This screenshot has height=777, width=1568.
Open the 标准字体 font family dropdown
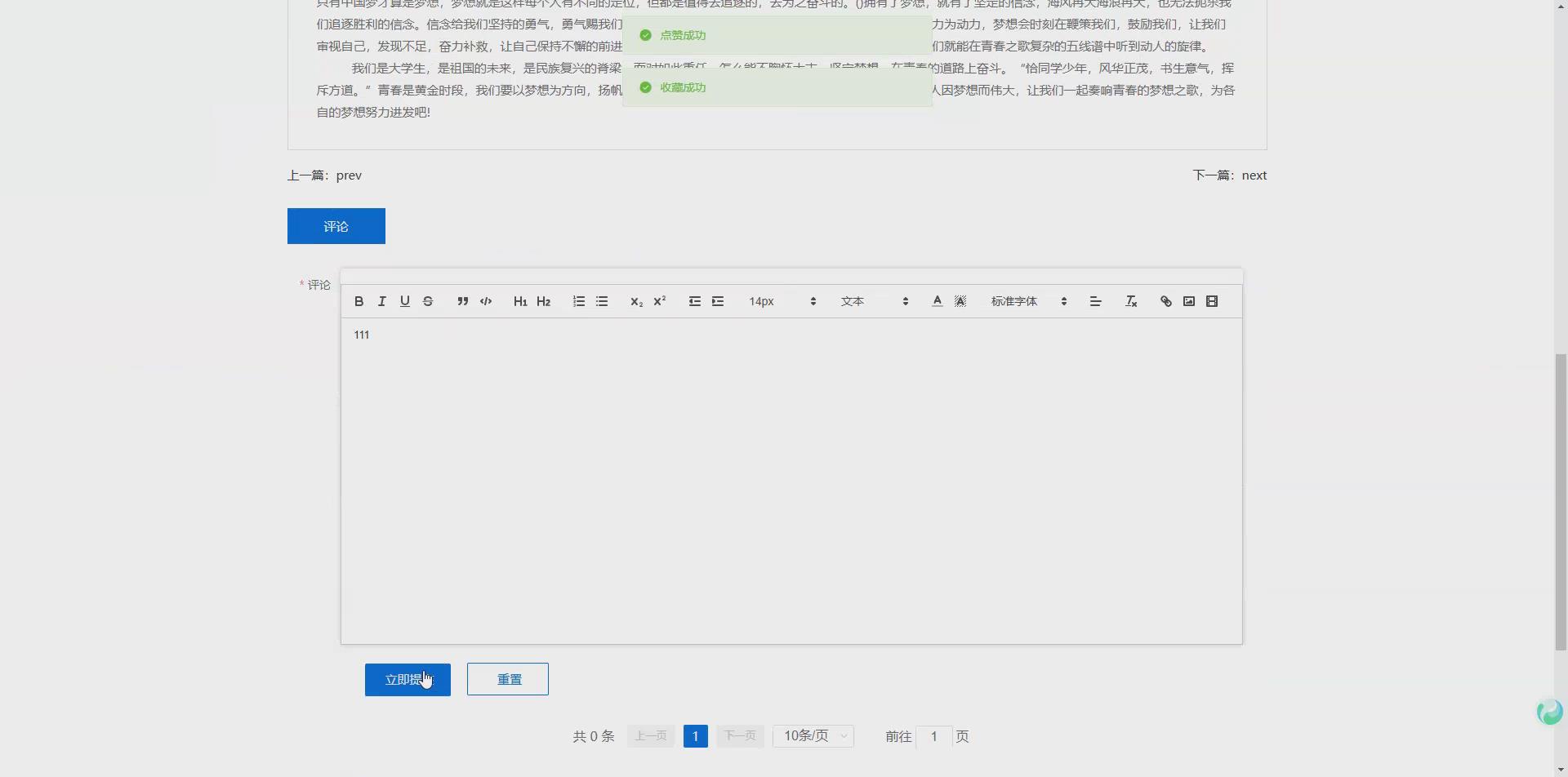click(1025, 301)
